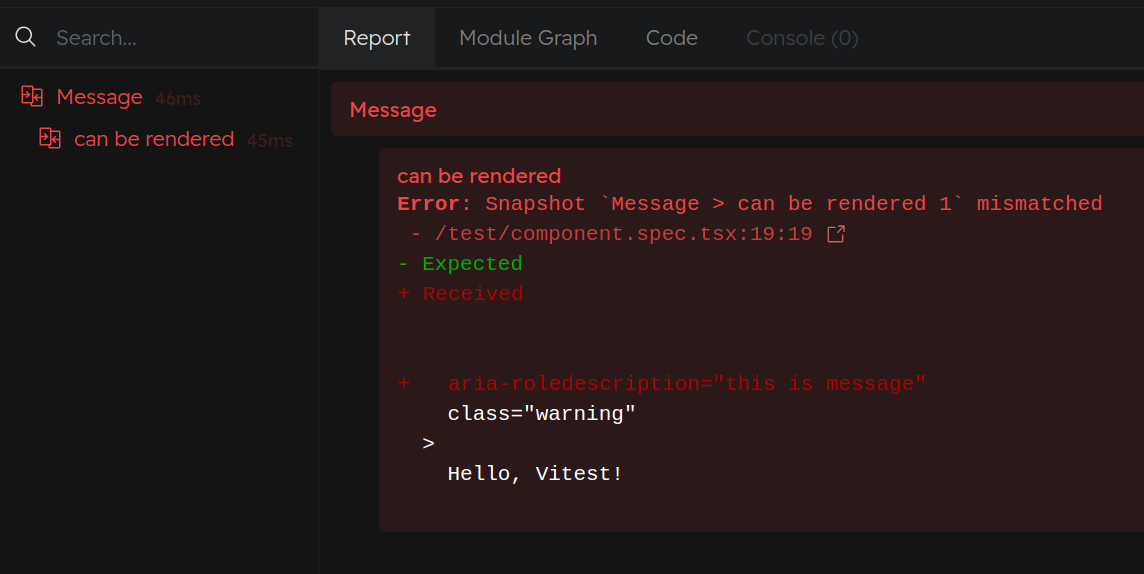Click the 'can be rendered' heading in error panel
The image size is (1144, 574).
tap(479, 176)
